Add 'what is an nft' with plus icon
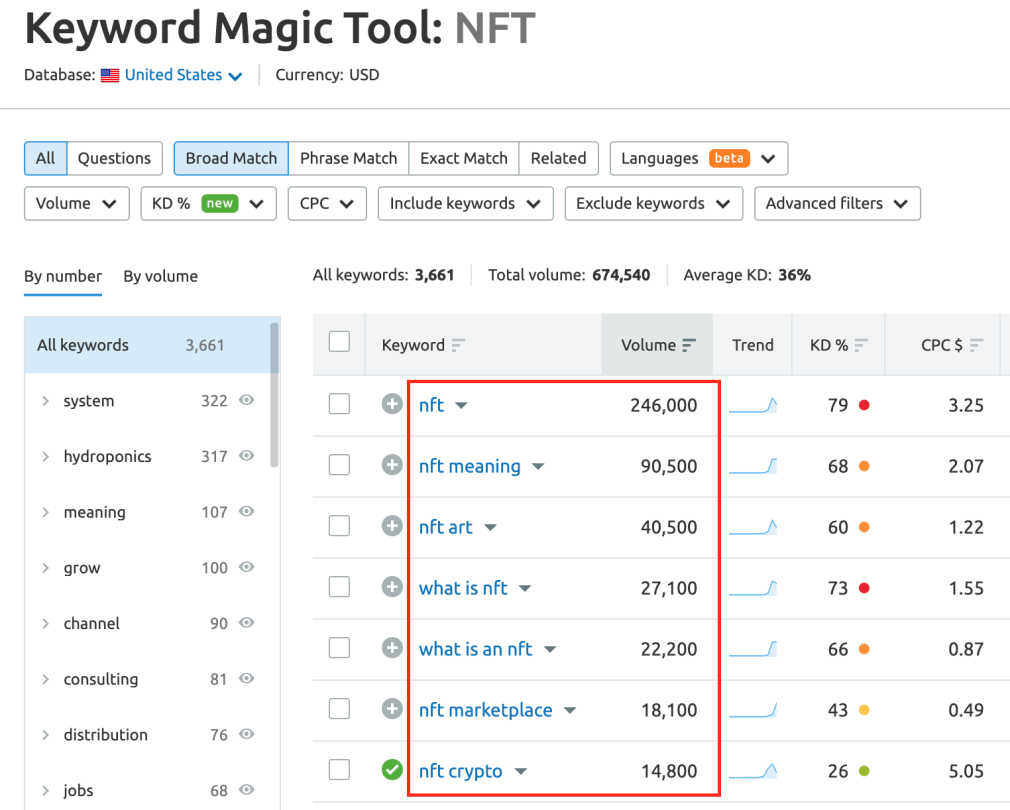Image resolution: width=1010 pixels, height=810 pixels. 392,648
